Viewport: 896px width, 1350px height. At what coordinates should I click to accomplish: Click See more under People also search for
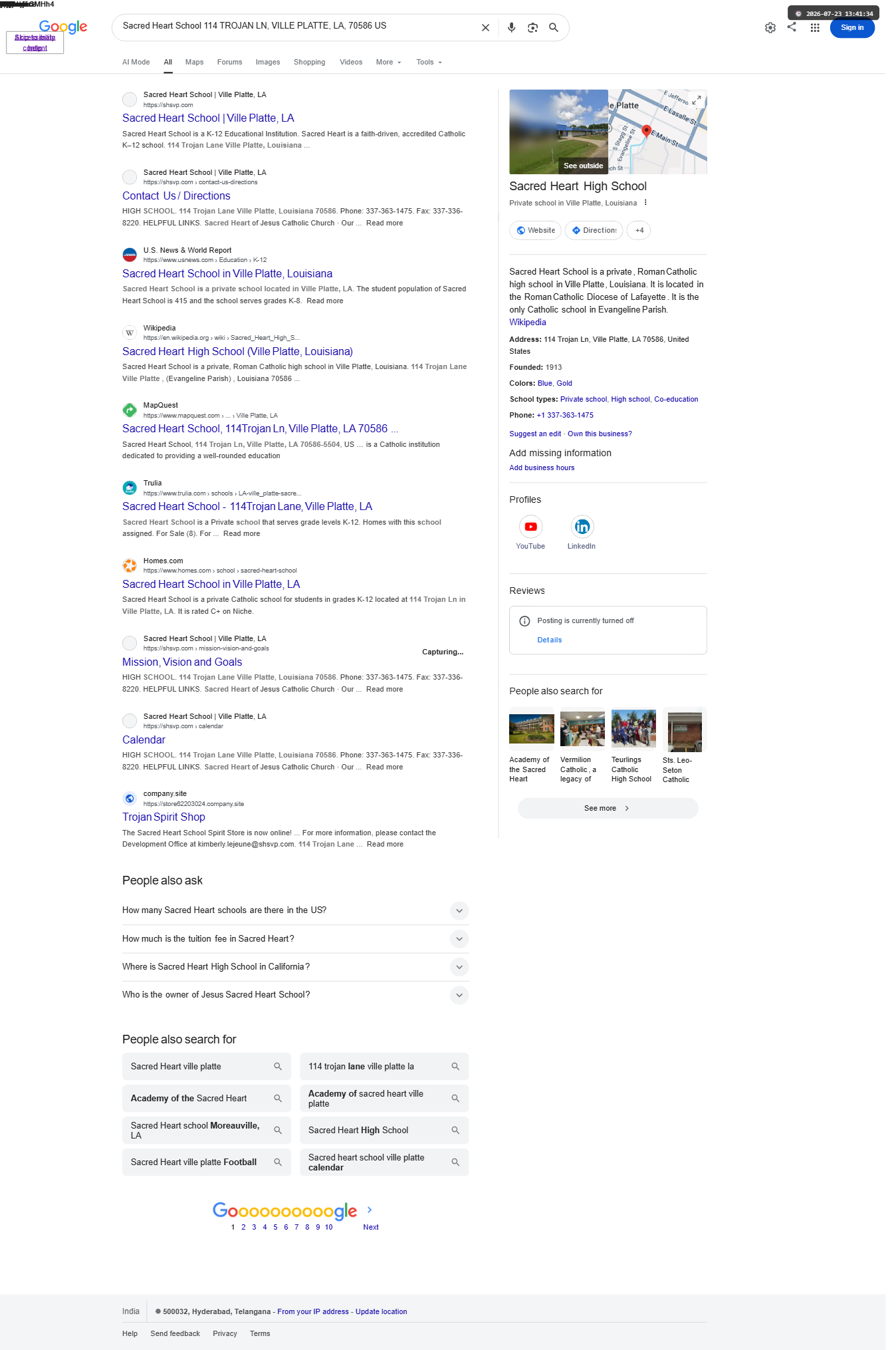click(608, 809)
